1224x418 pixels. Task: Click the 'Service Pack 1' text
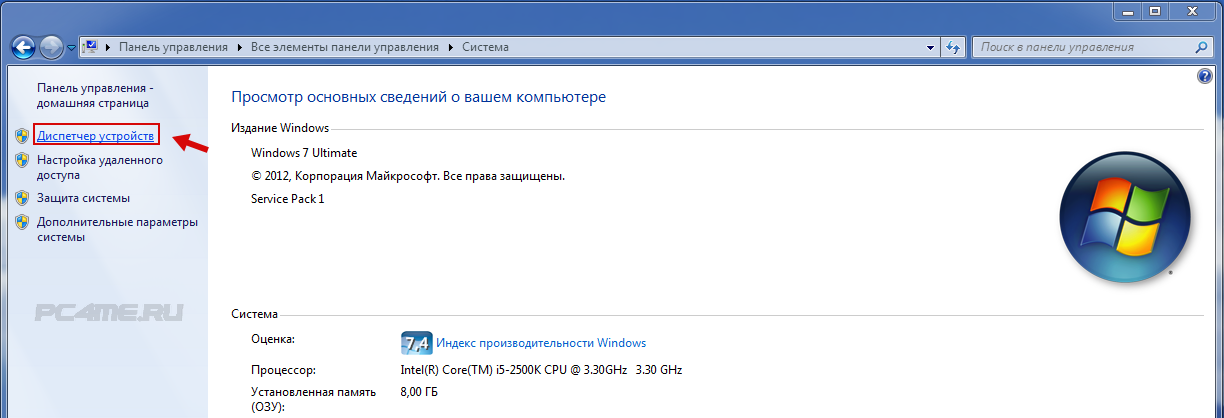pyautogui.click(x=287, y=199)
